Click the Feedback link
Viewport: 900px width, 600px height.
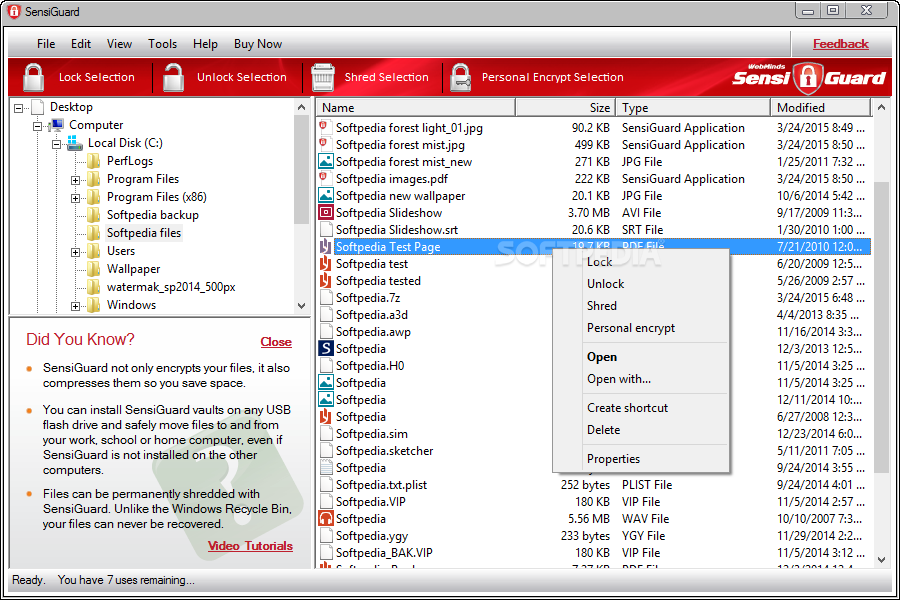840,44
